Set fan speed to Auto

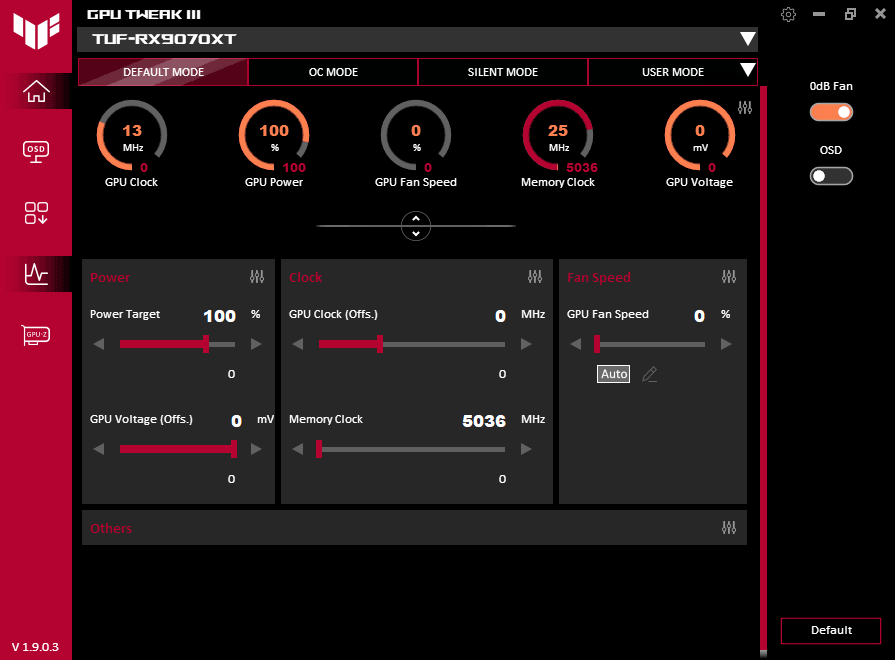click(x=613, y=373)
